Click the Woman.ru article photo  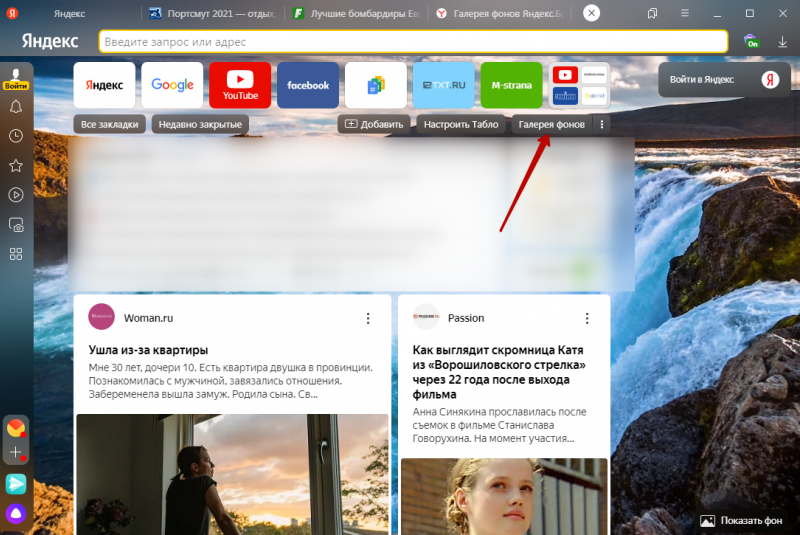232,474
